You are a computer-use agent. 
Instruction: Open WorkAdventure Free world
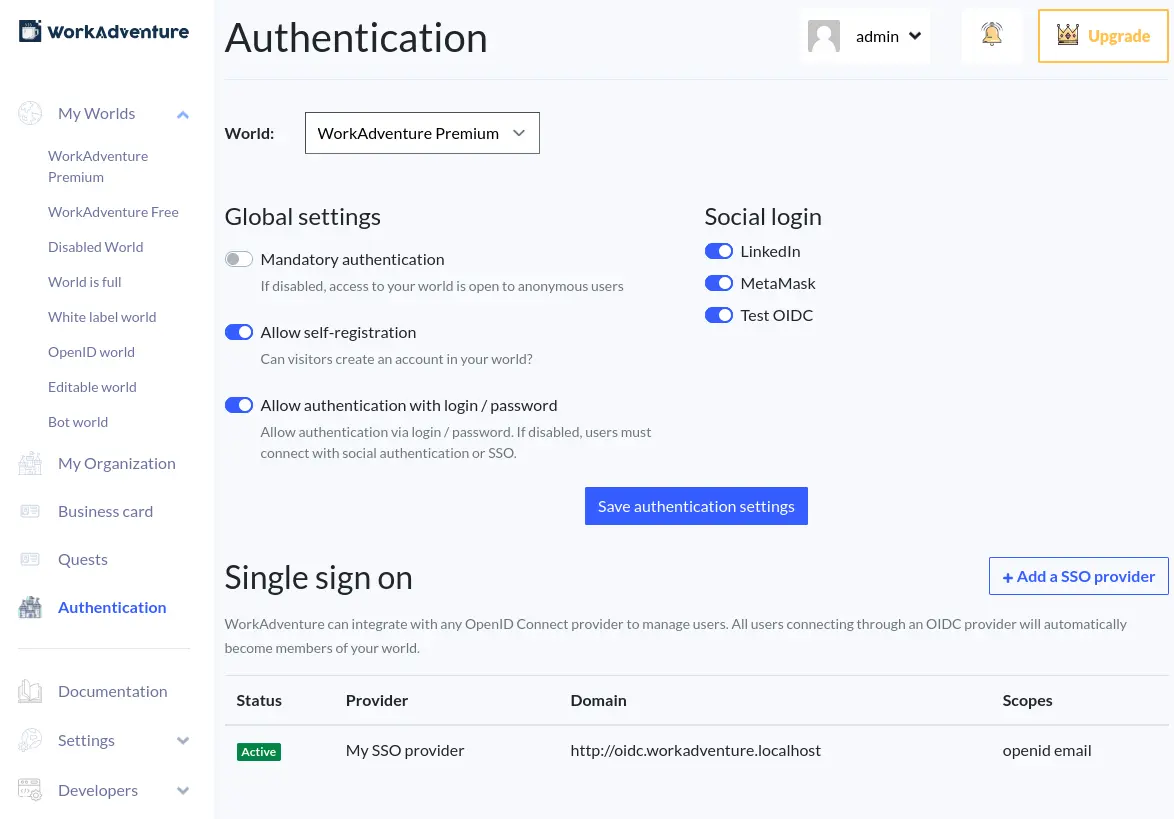click(x=113, y=212)
